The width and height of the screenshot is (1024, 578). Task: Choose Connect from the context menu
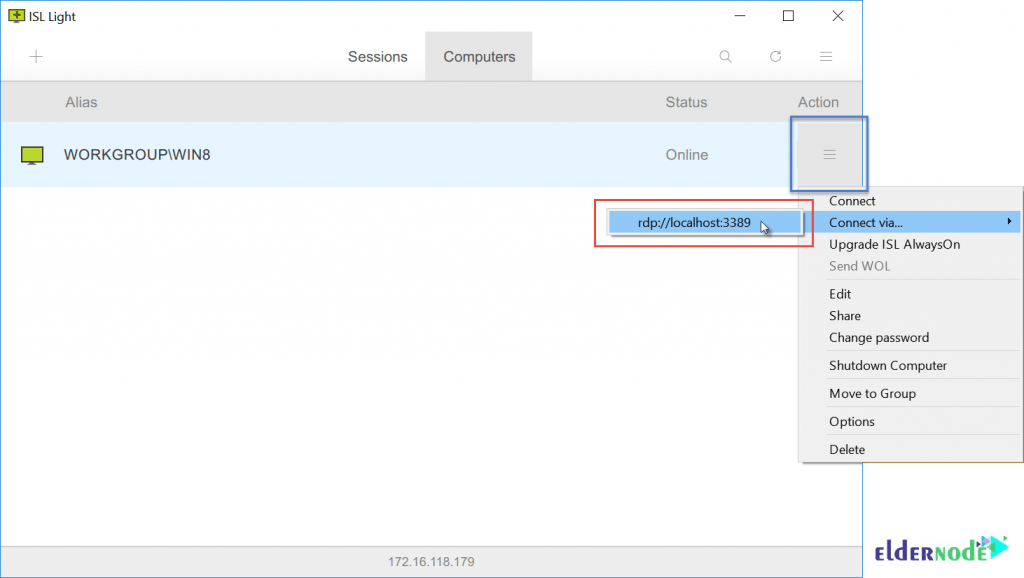[x=852, y=200]
